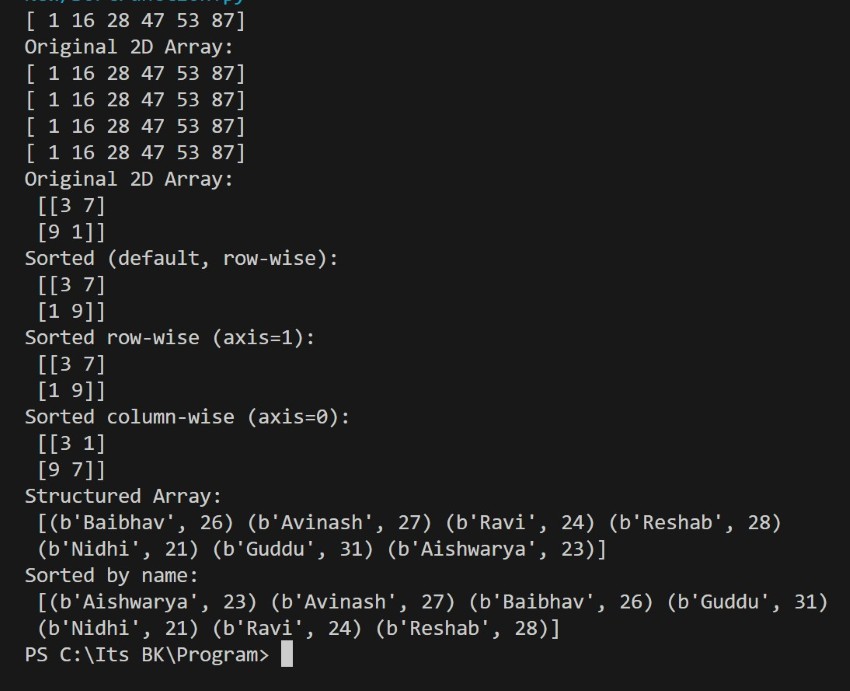Click 'Sorted row-wise (axis=1):' line

[x=170, y=338]
